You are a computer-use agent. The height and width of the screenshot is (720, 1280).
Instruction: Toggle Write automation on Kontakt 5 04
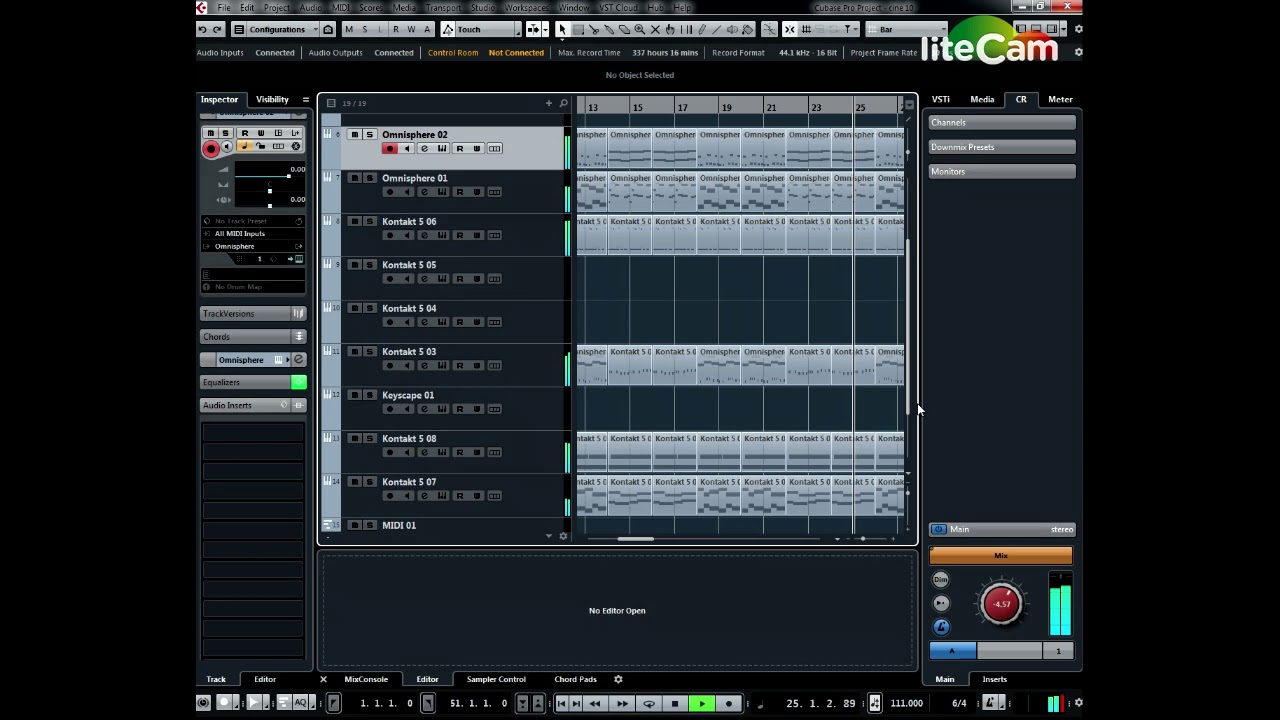[477, 322]
